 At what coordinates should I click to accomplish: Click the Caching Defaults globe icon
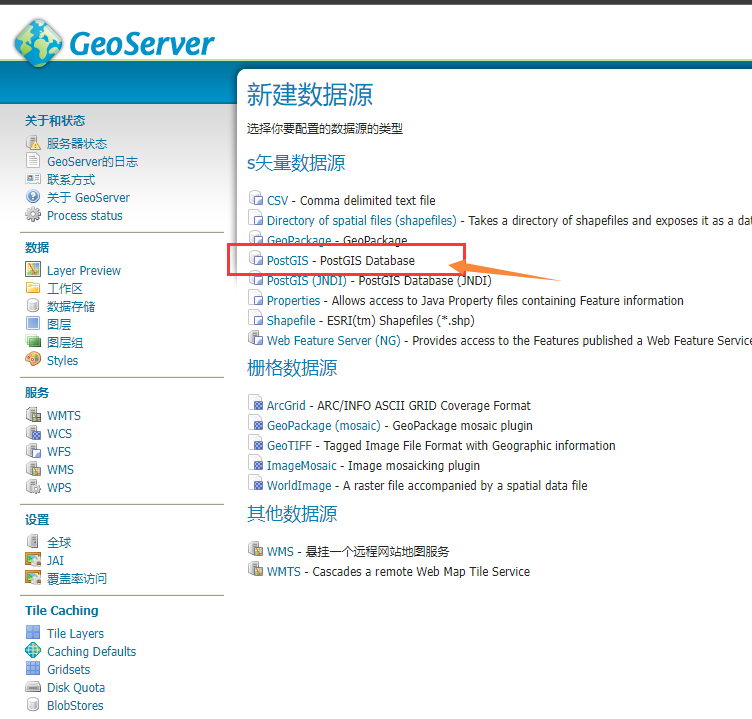point(33,650)
